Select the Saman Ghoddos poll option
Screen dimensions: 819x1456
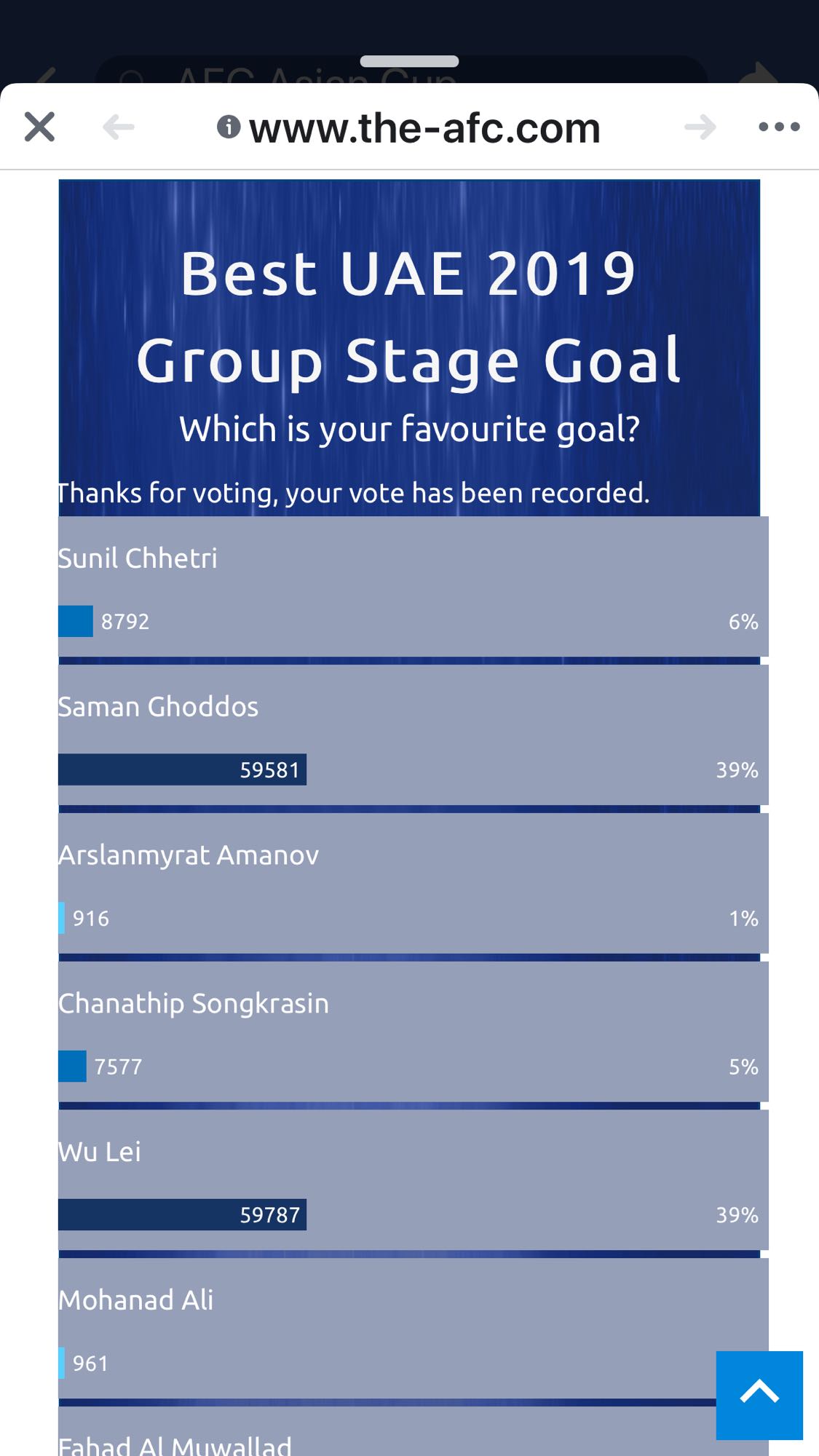(158, 707)
